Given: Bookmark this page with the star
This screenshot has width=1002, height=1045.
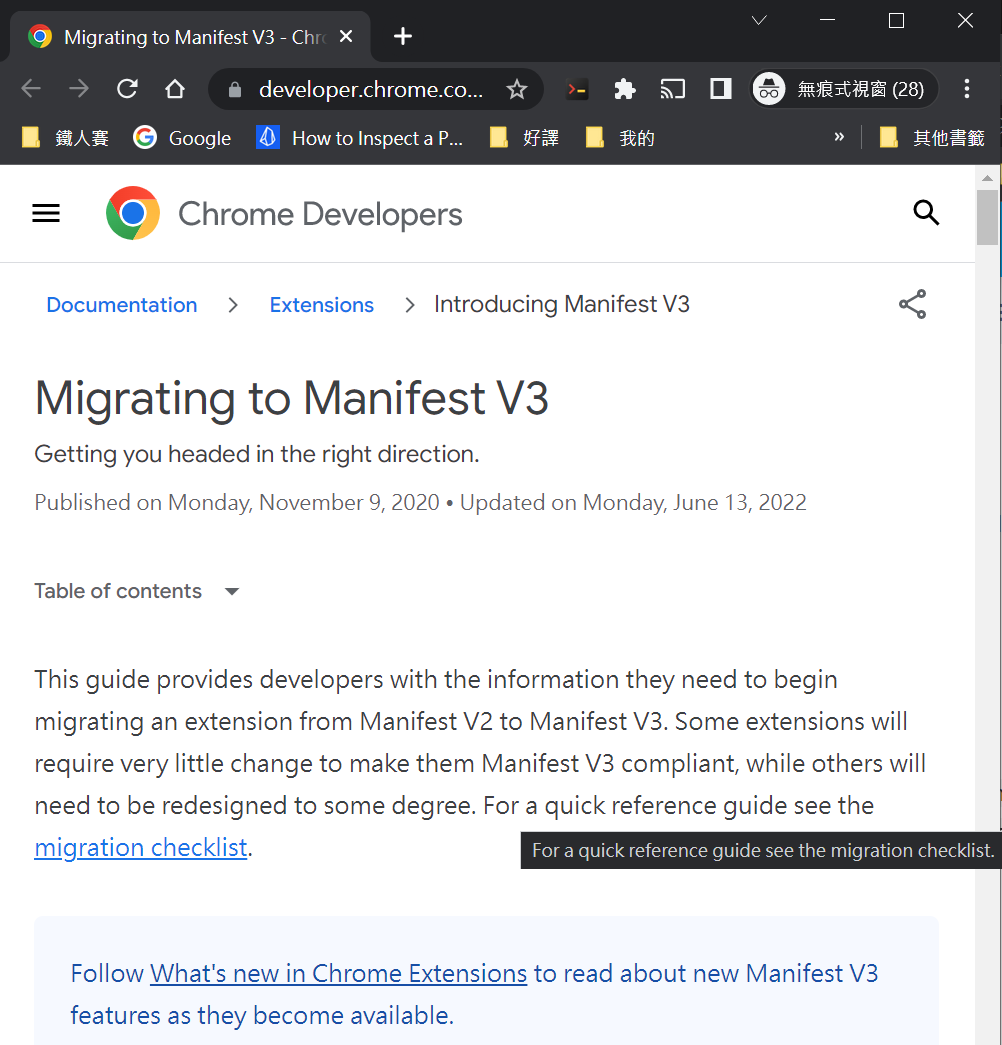Looking at the screenshot, I should tap(517, 89).
